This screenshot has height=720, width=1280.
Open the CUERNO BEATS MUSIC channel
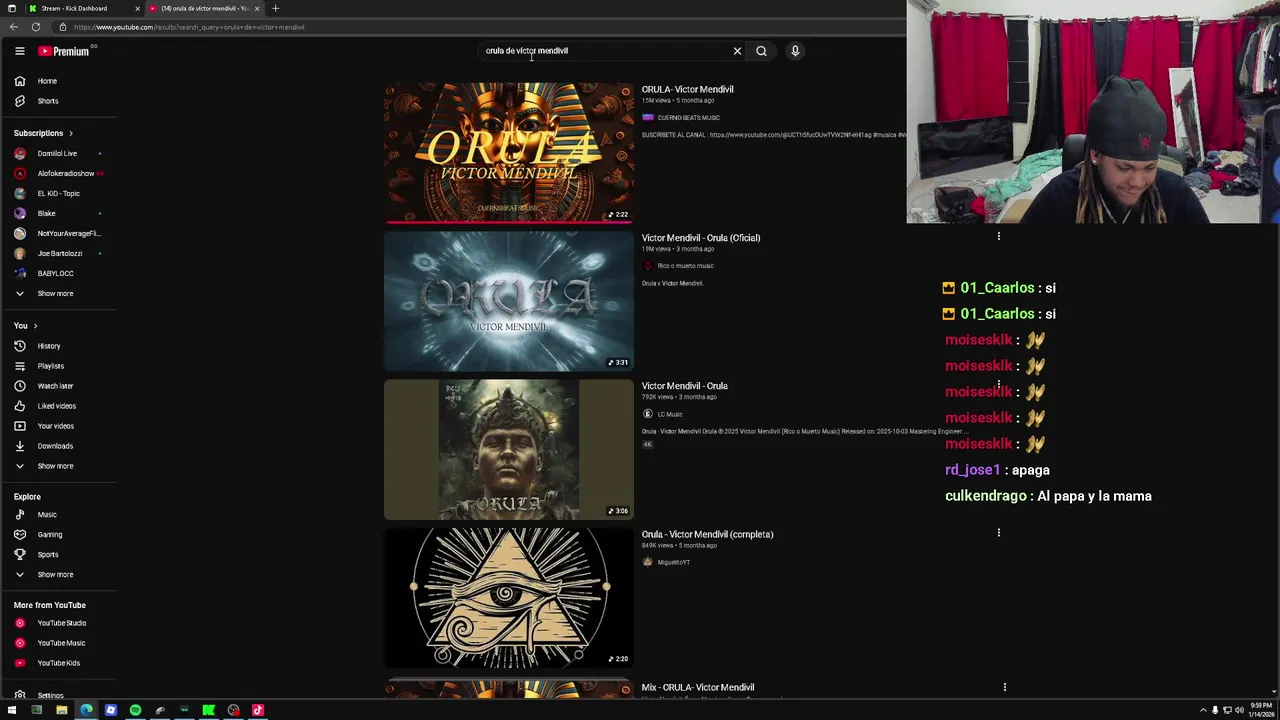tap(688, 118)
